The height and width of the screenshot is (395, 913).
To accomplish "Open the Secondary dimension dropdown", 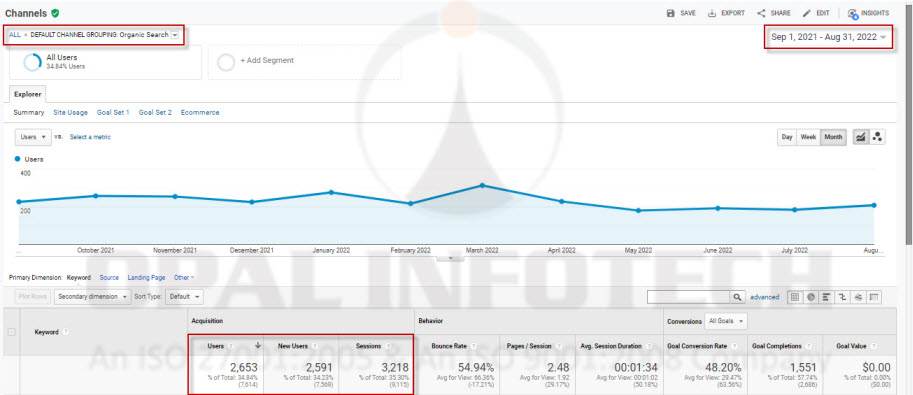I will [93, 297].
